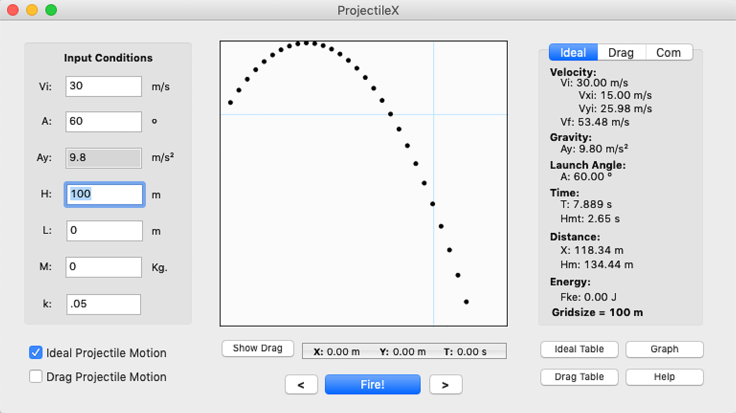The height and width of the screenshot is (413, 736).
Task: Click the mass M input field
Action: (104, 267)
